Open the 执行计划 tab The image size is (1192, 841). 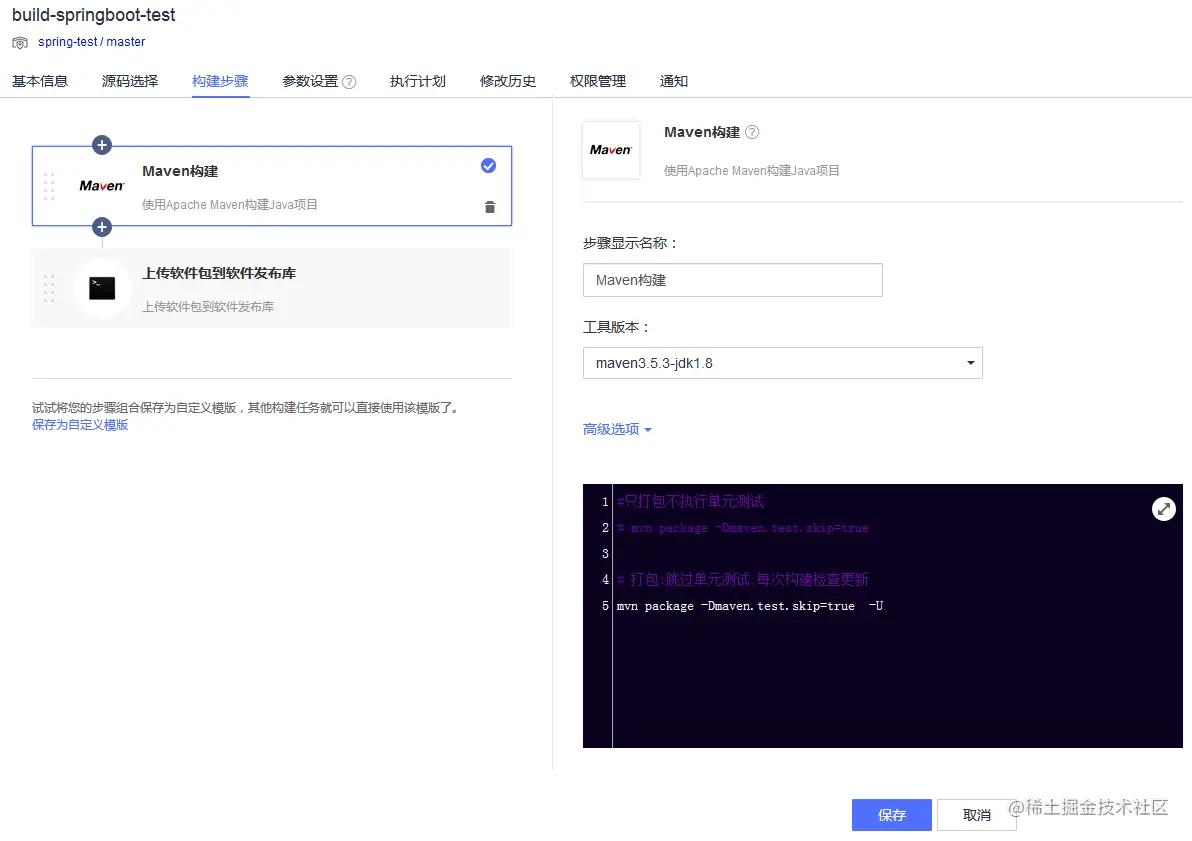coord(417,81)
